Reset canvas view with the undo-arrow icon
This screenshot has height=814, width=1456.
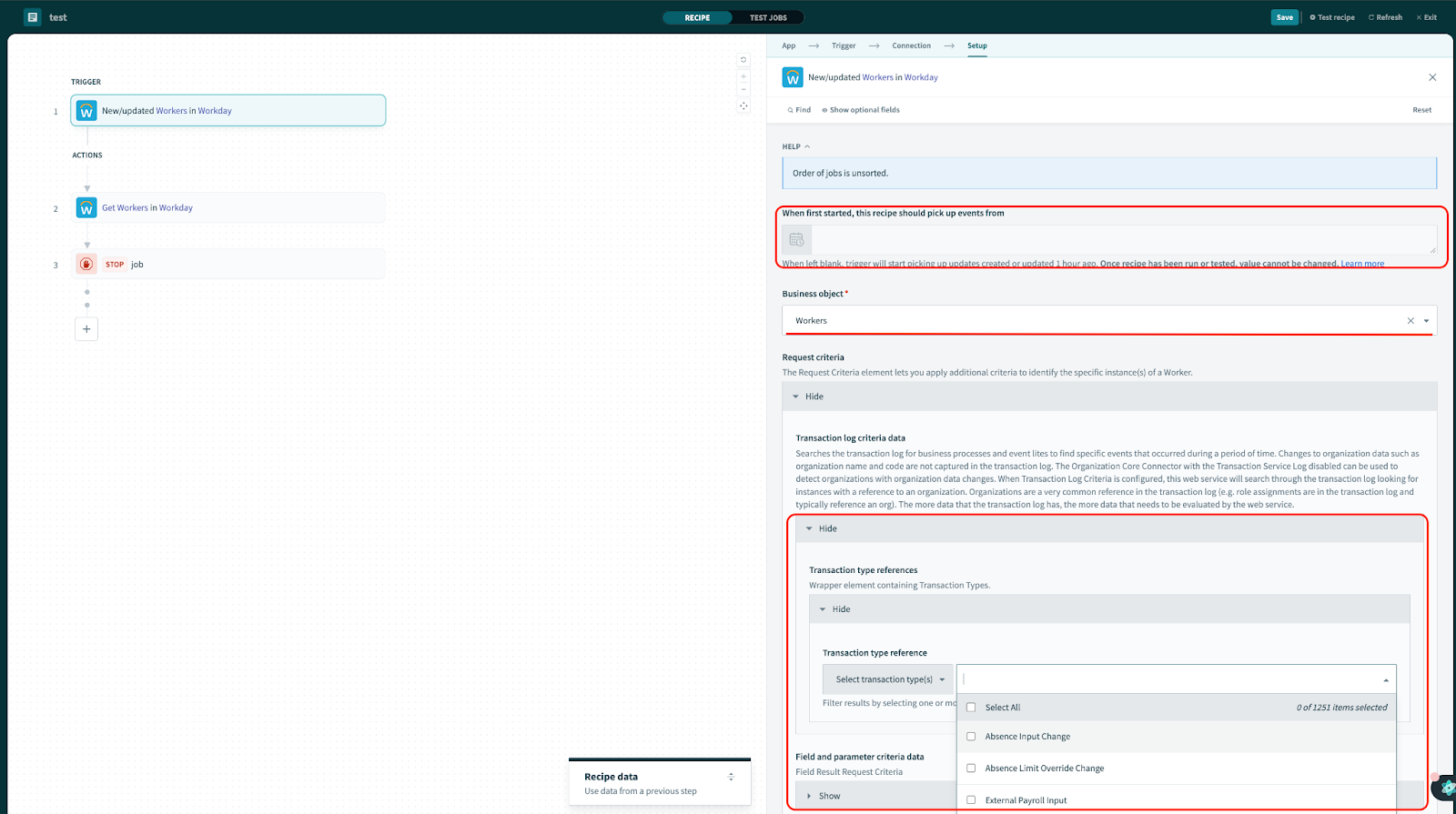[743, 60]
